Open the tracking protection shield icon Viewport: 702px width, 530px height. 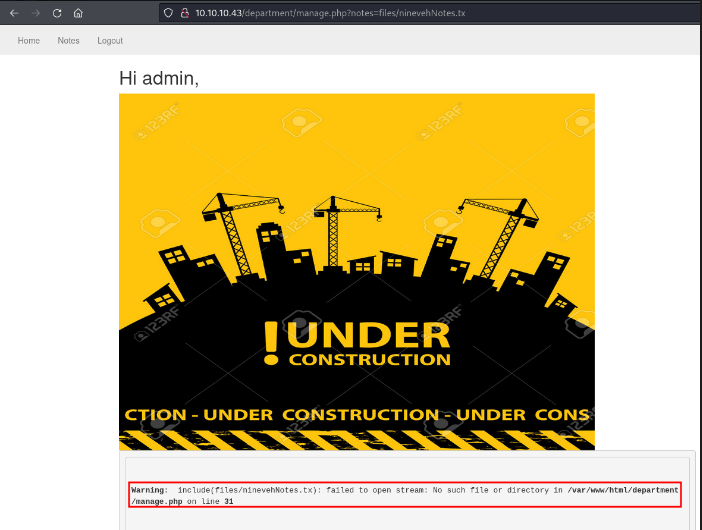pyautogui.click(x=169, y=13)
